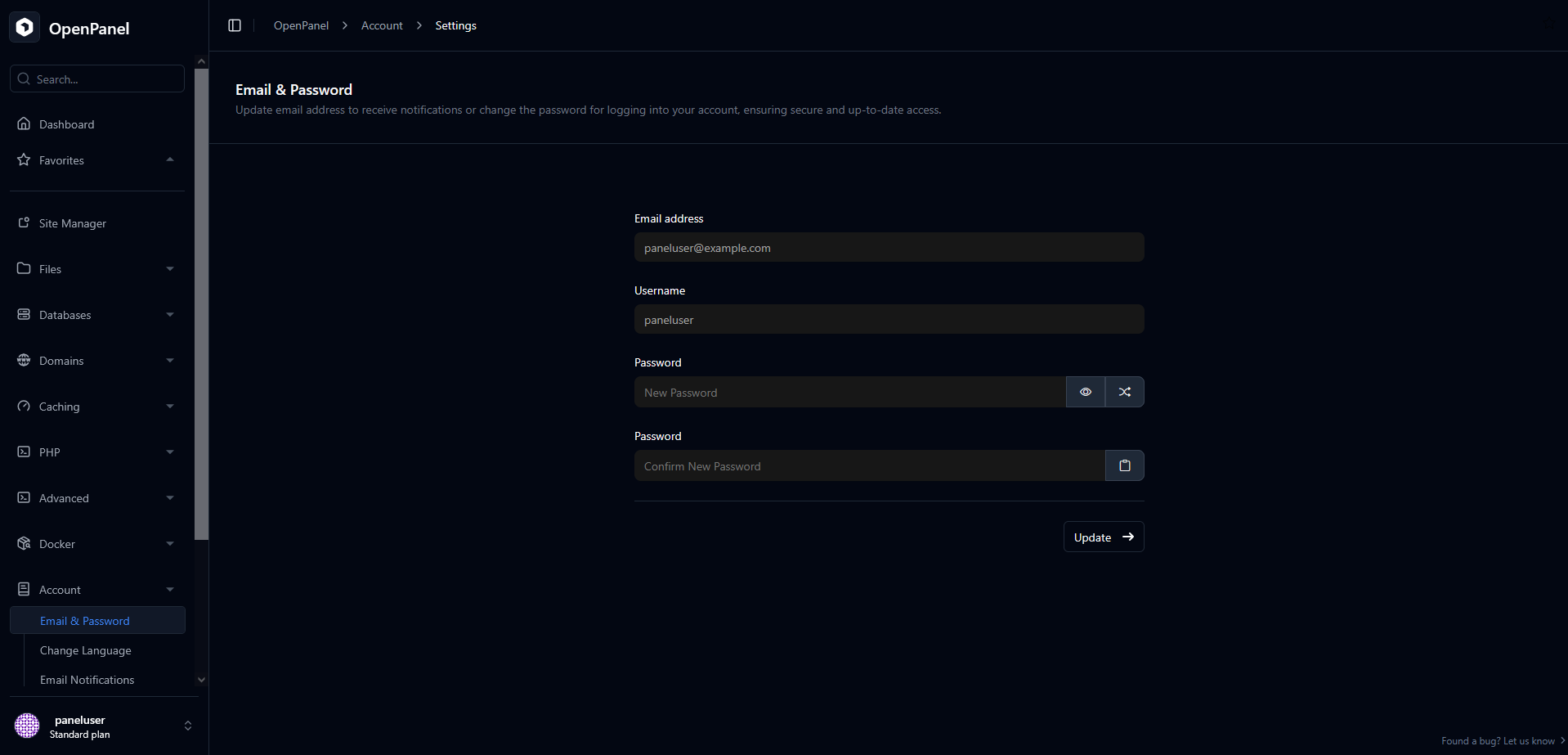Click the OpenPanel logo icon
1568x755 pixels.
[x=25, y=28]
